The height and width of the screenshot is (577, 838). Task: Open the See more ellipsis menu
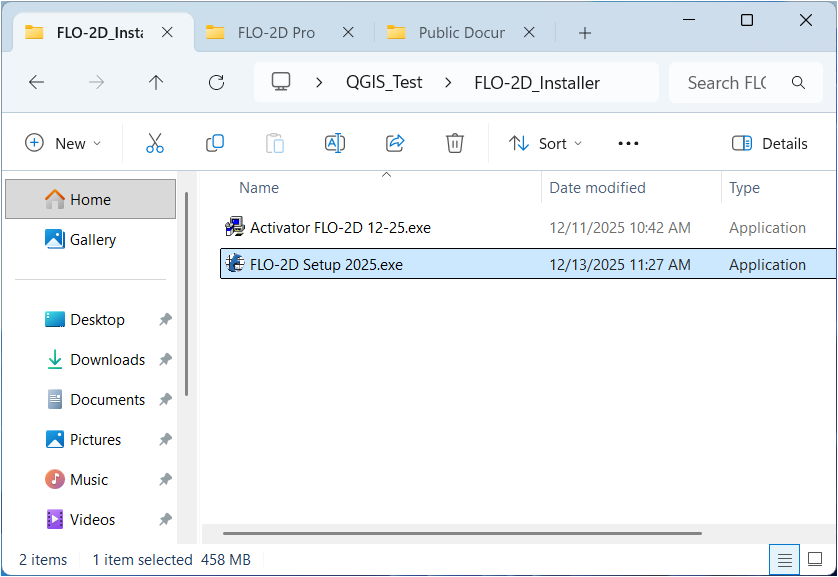tap(628, 143)
